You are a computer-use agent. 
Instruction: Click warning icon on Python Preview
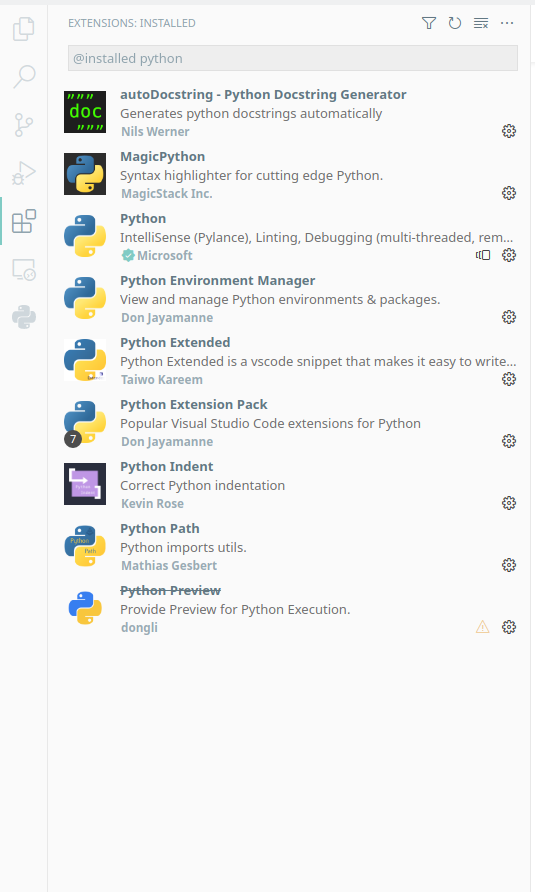coord(483,627)
